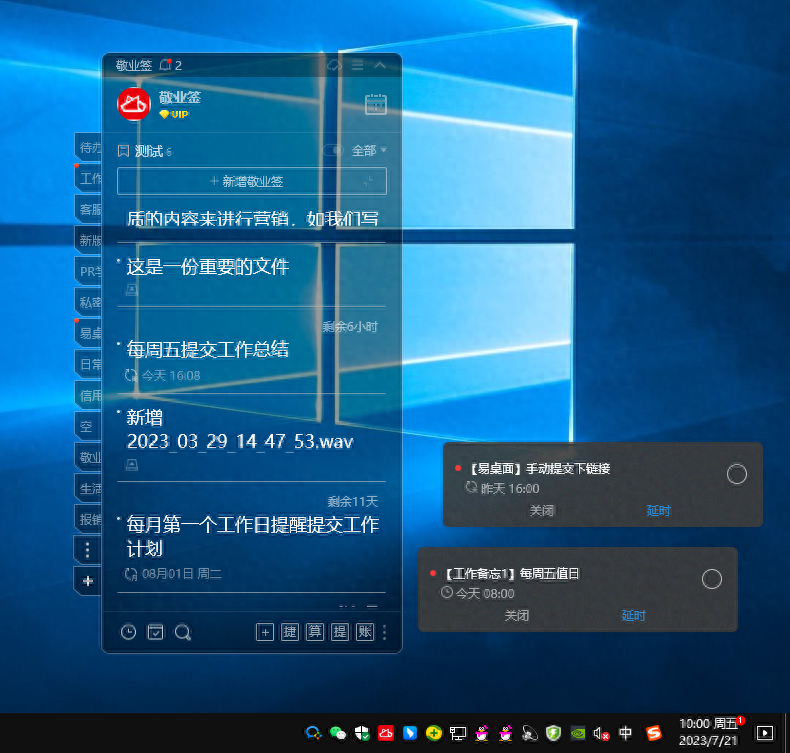Collapse the window with the up chevron

pos(380,65)
